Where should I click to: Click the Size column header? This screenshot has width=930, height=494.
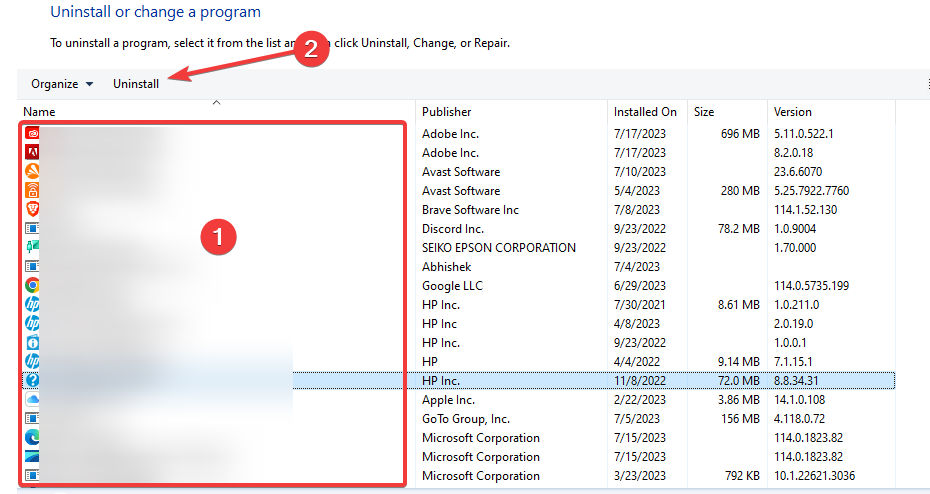704,111
